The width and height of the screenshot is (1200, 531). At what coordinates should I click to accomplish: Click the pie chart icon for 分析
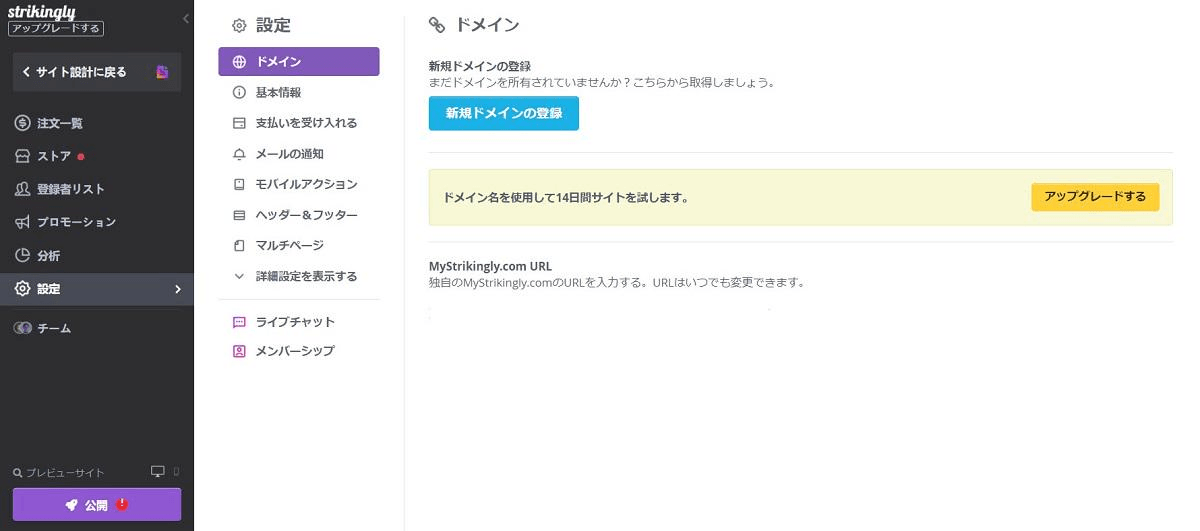tap(22, 255)
